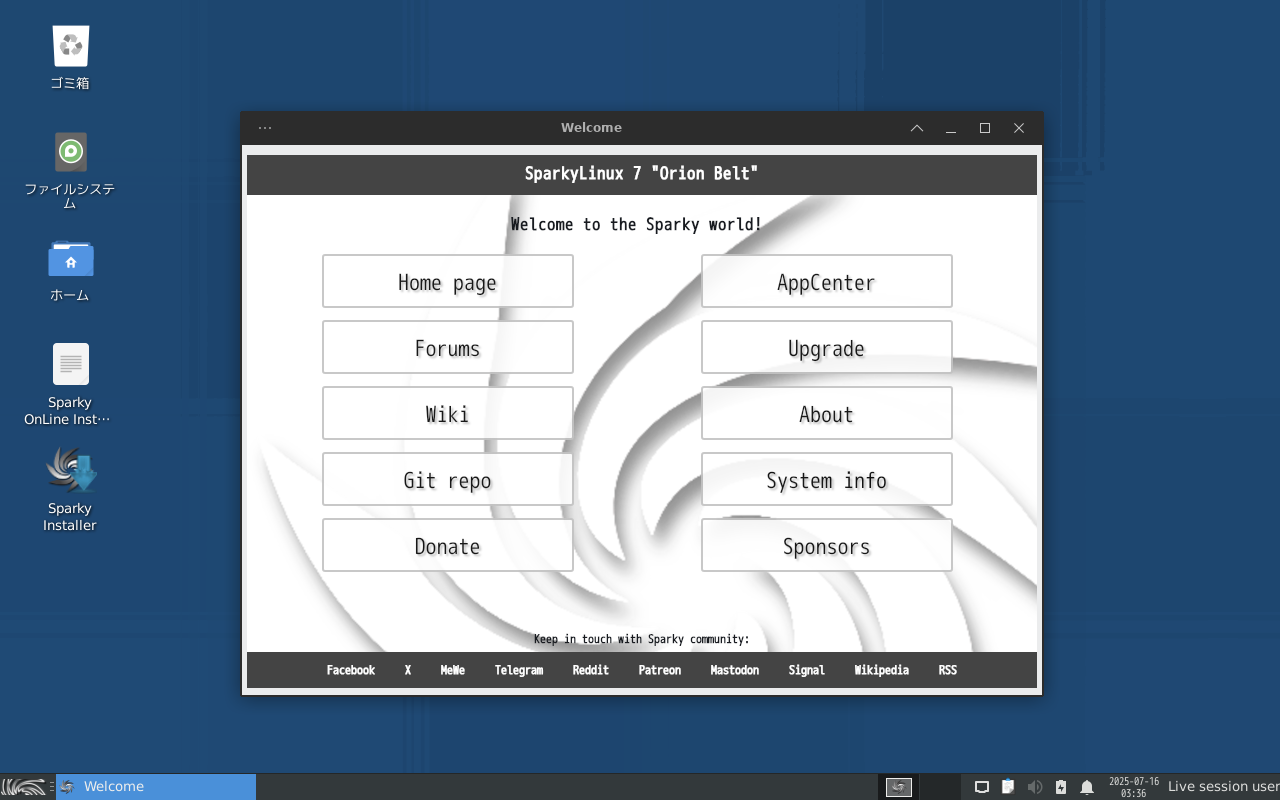
Task: Click the Sponsors button
Action: click(827, 545)
